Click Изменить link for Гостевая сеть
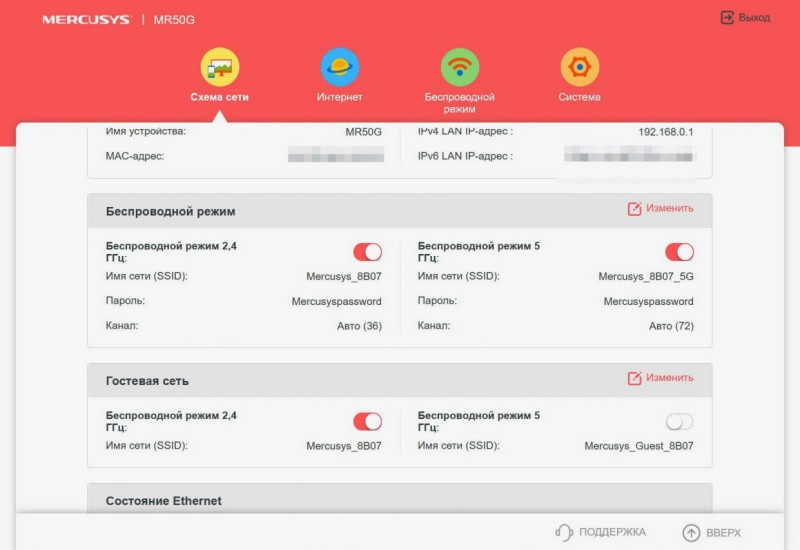 [669, 378]
